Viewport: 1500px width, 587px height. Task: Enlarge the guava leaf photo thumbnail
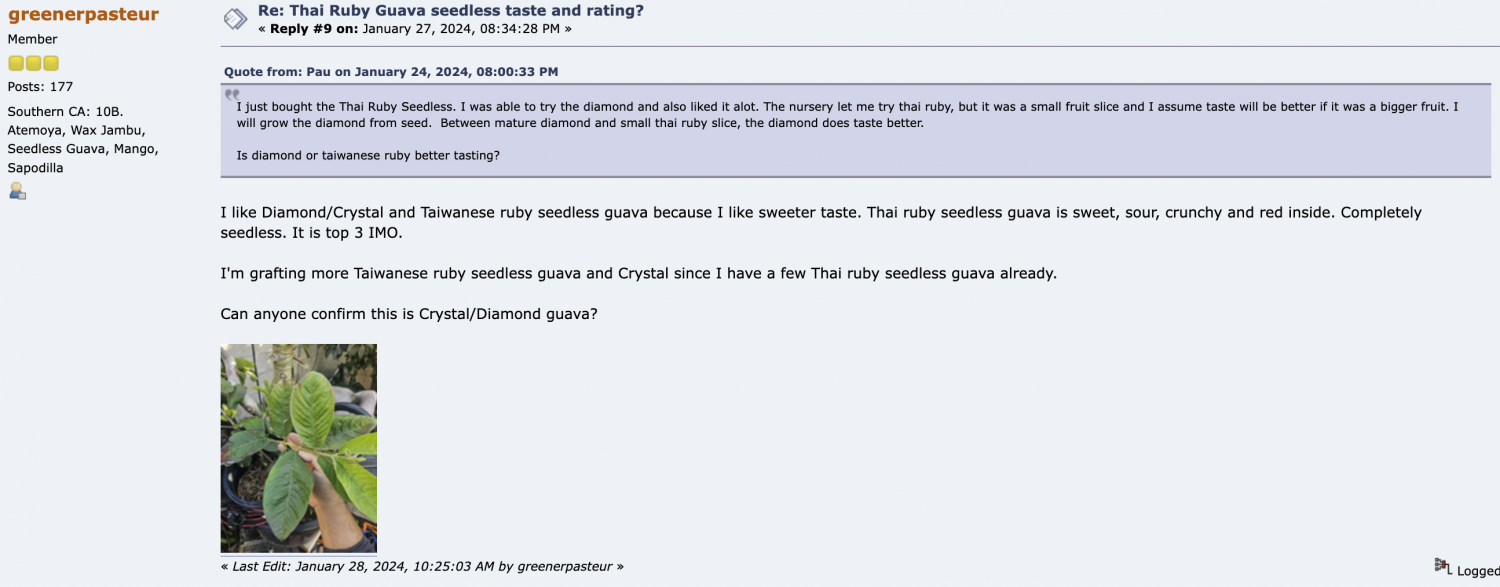pos(298,448)
